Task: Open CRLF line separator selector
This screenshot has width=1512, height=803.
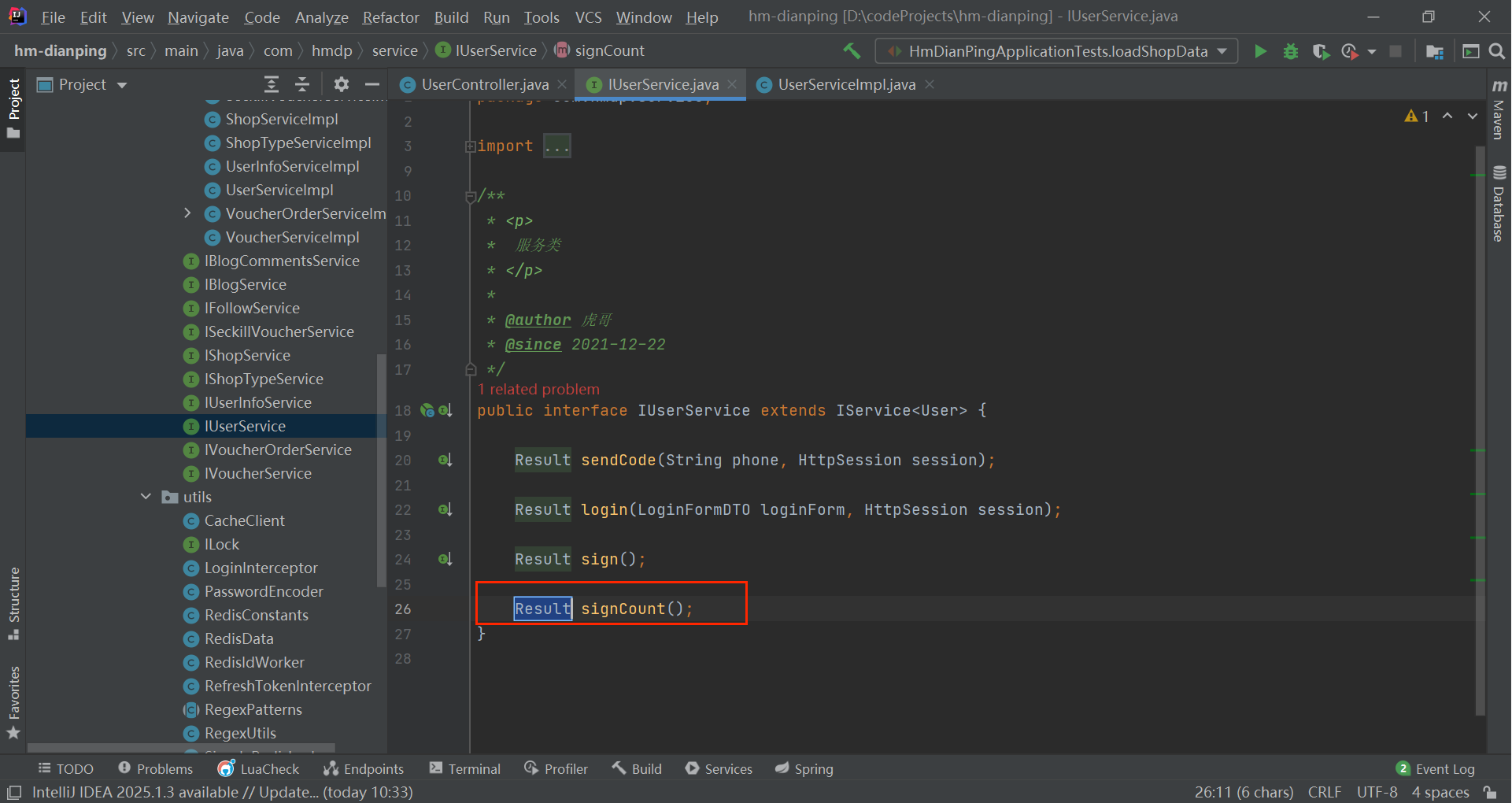Action: [1325, 792]
